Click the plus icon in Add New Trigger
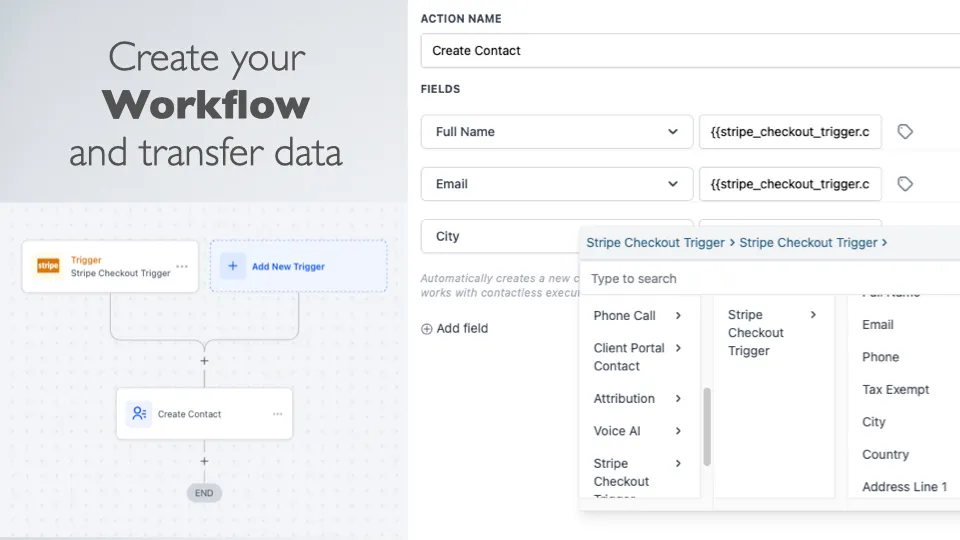The image size is (960, 540). pos(233,266)
